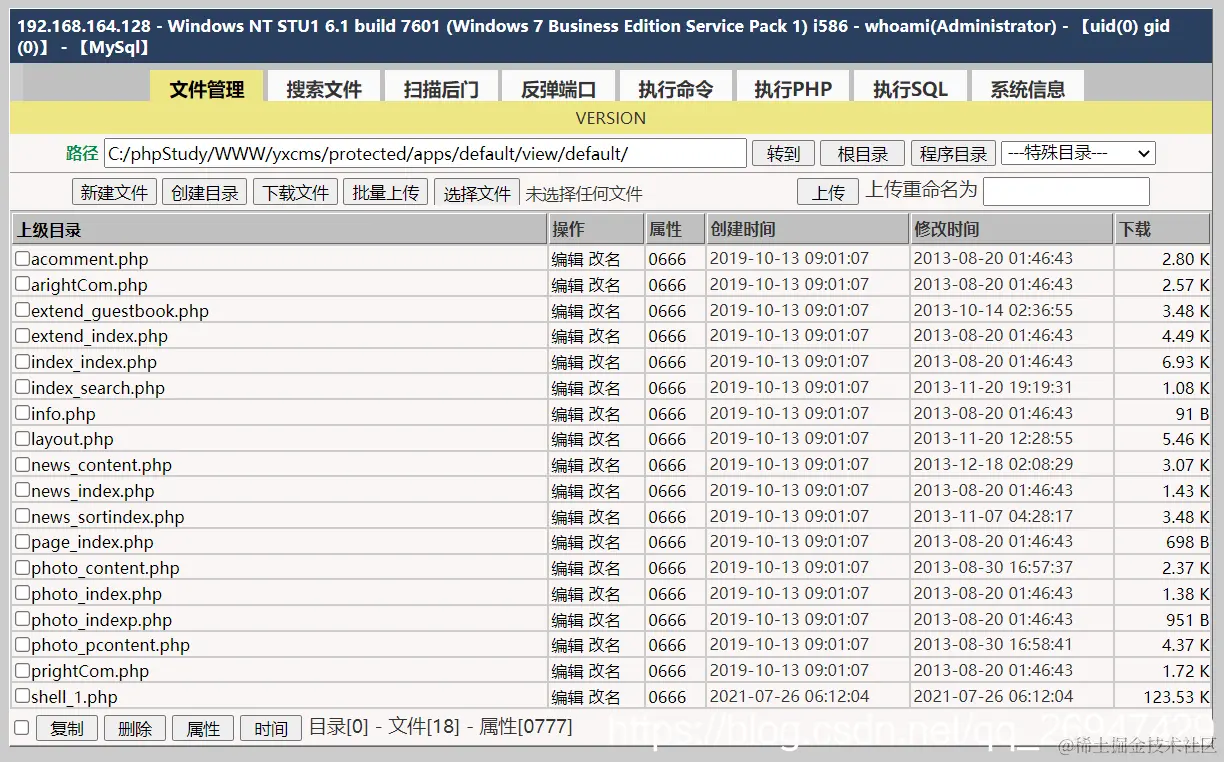Check the extend_guestbook.php checkbox

pos(22,310)
